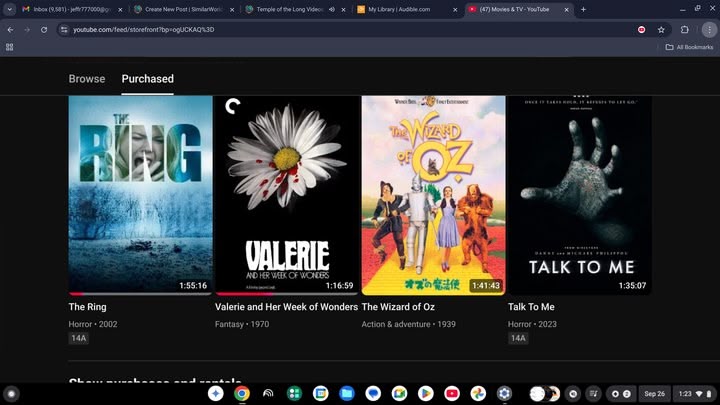Click Valerie and Her Week of Wonders title
Screen dimensions: 720x405
coord(287,307)
